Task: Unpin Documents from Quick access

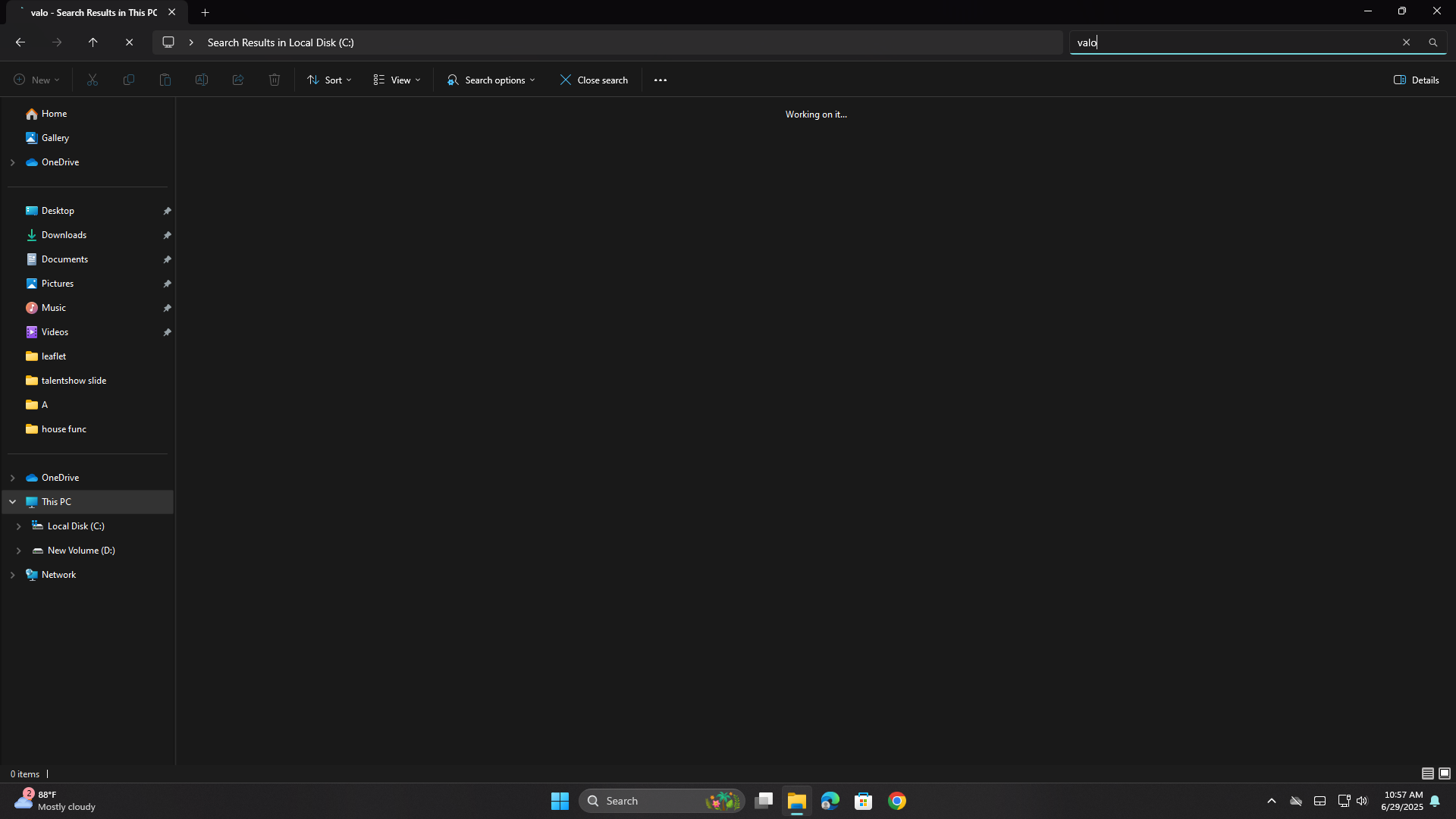Action: [167, 259]
